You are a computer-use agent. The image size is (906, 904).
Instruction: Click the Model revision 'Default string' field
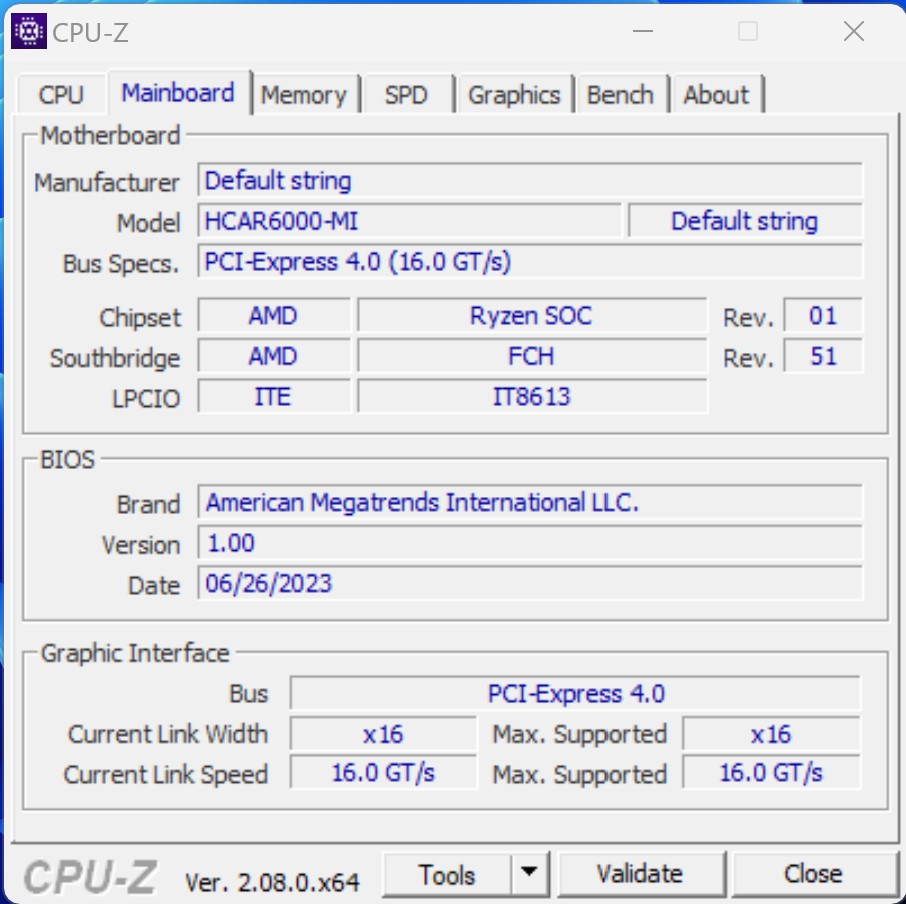745,221
